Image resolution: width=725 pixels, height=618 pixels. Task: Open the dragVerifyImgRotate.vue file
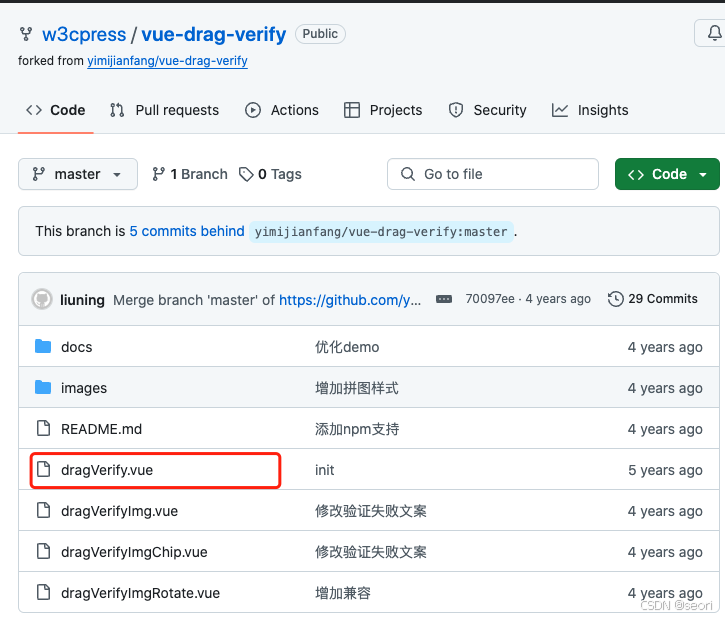click(141, 593)
